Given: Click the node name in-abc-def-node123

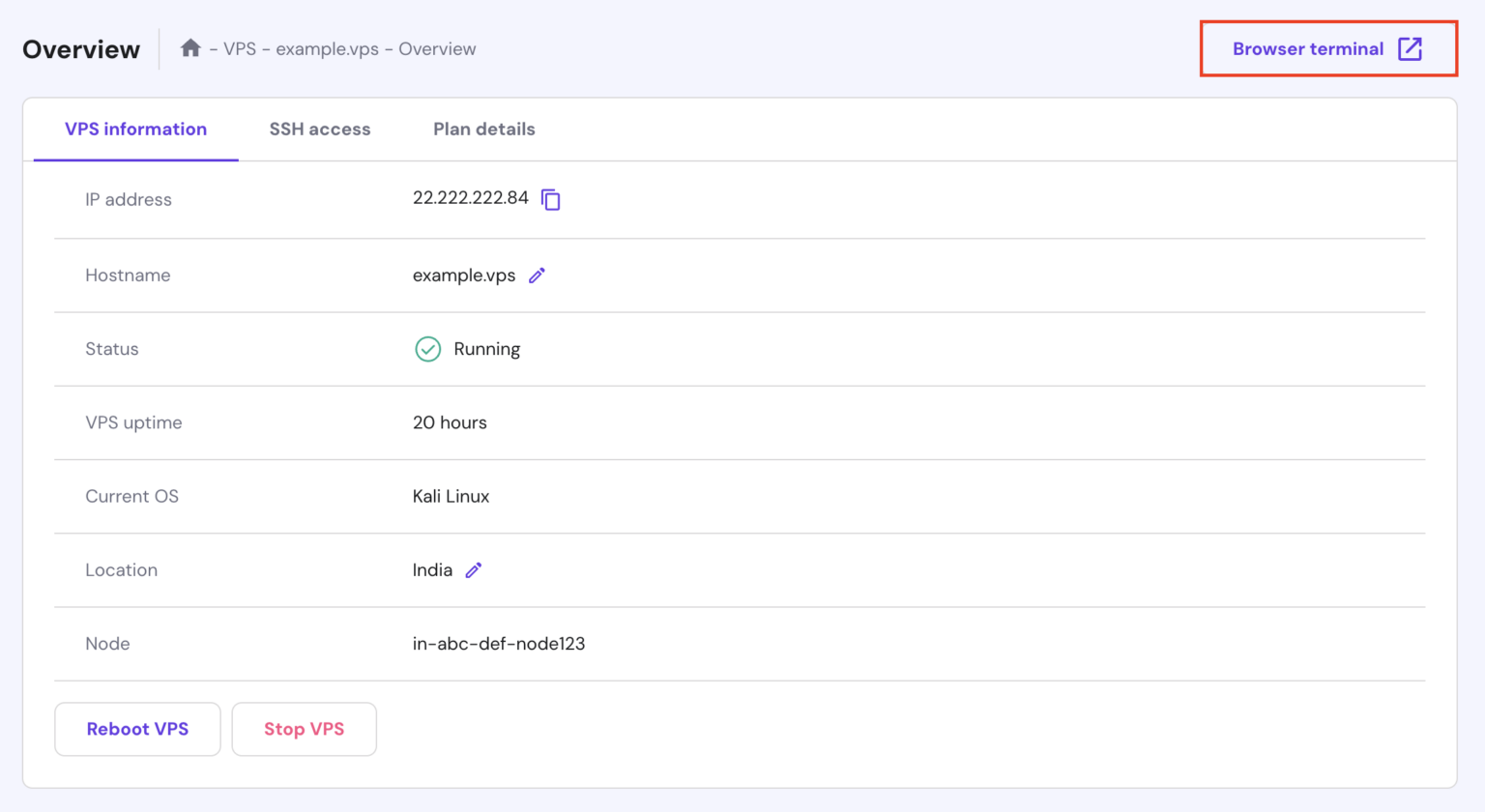Looking at the screenshot, I should click(x=498, y=644).
